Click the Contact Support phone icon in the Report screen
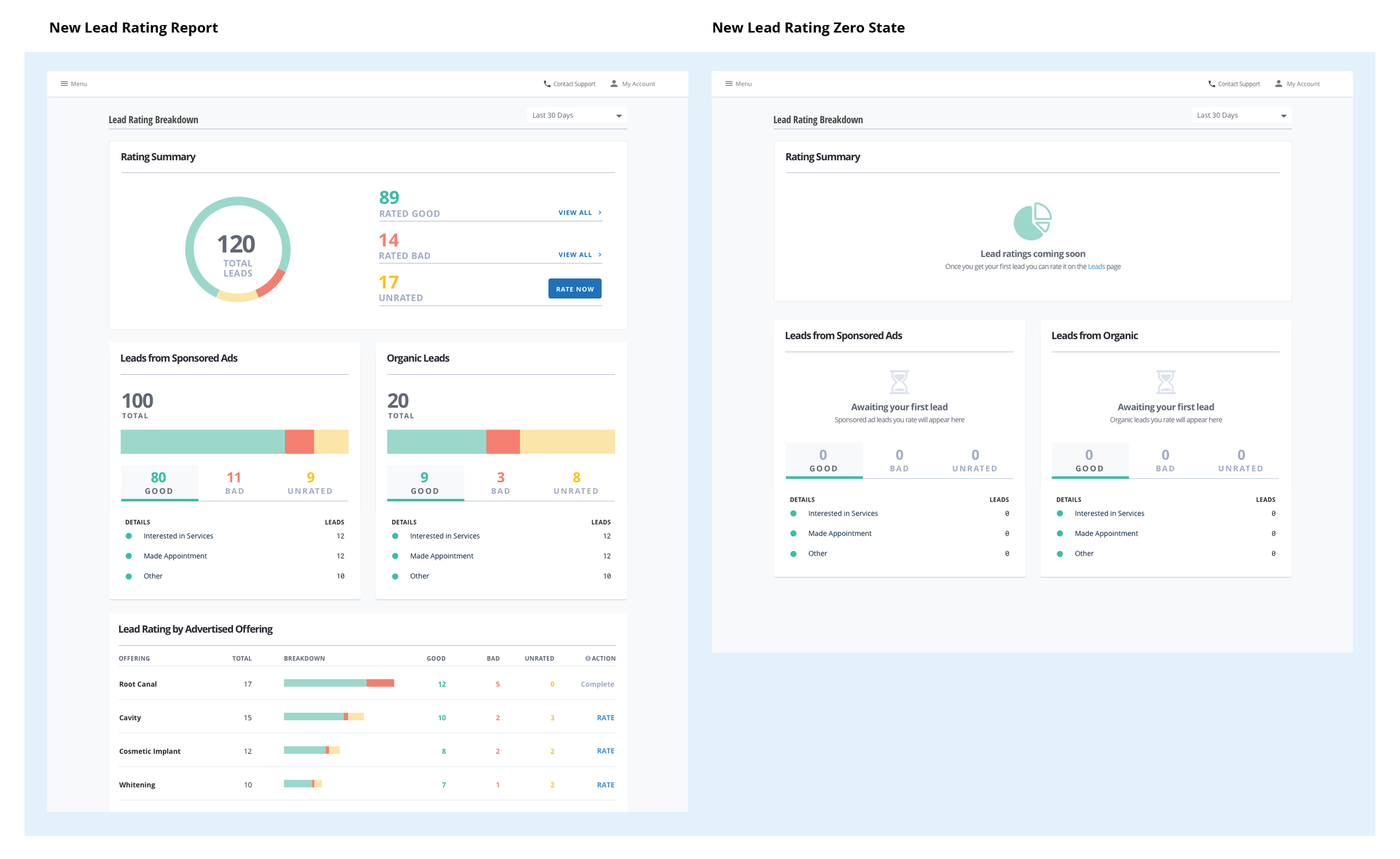This screenshot has width=1400, height=859. pos(547,83)
